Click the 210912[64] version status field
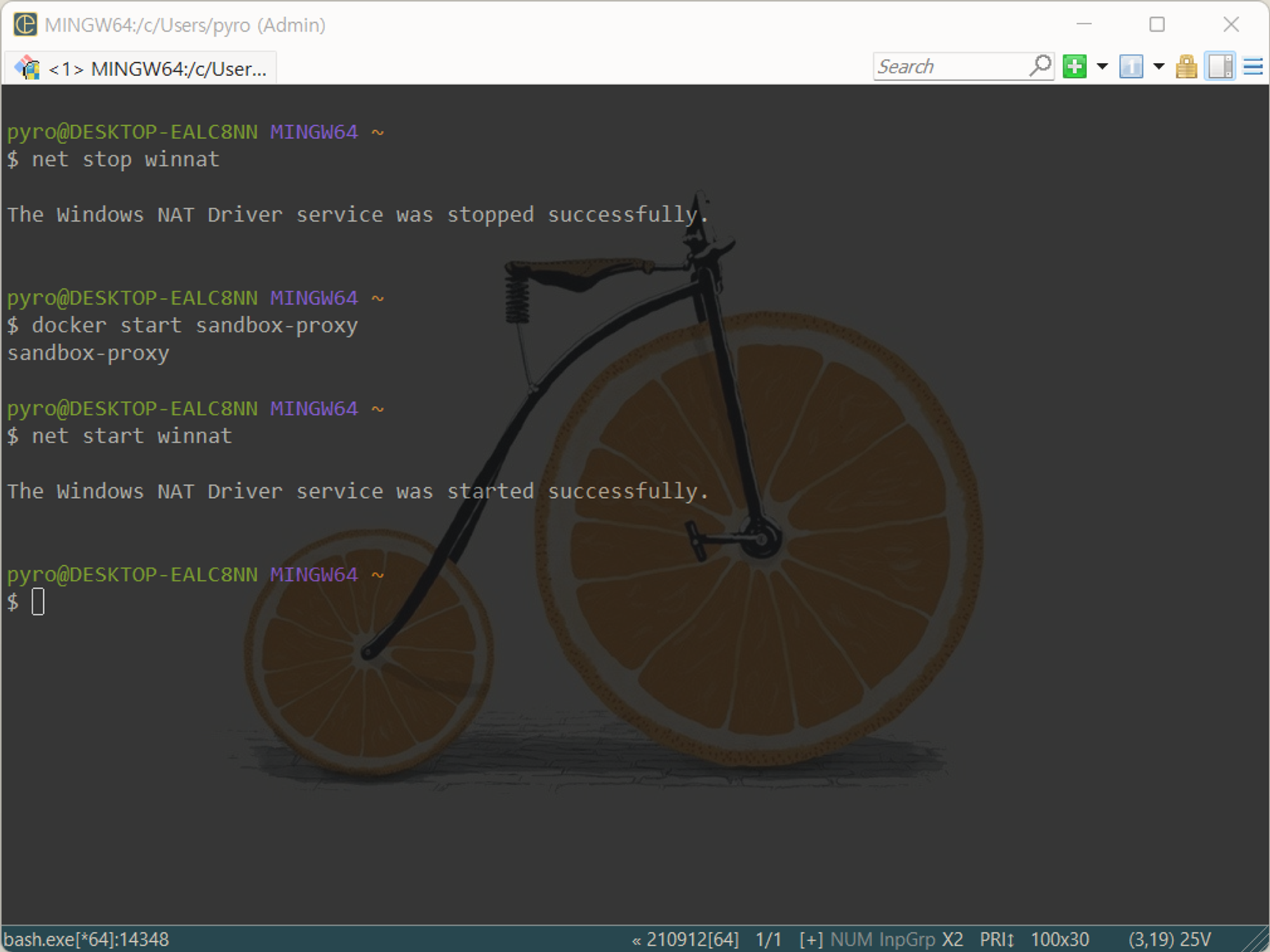The image size is (1270, 952). point(686,939)
